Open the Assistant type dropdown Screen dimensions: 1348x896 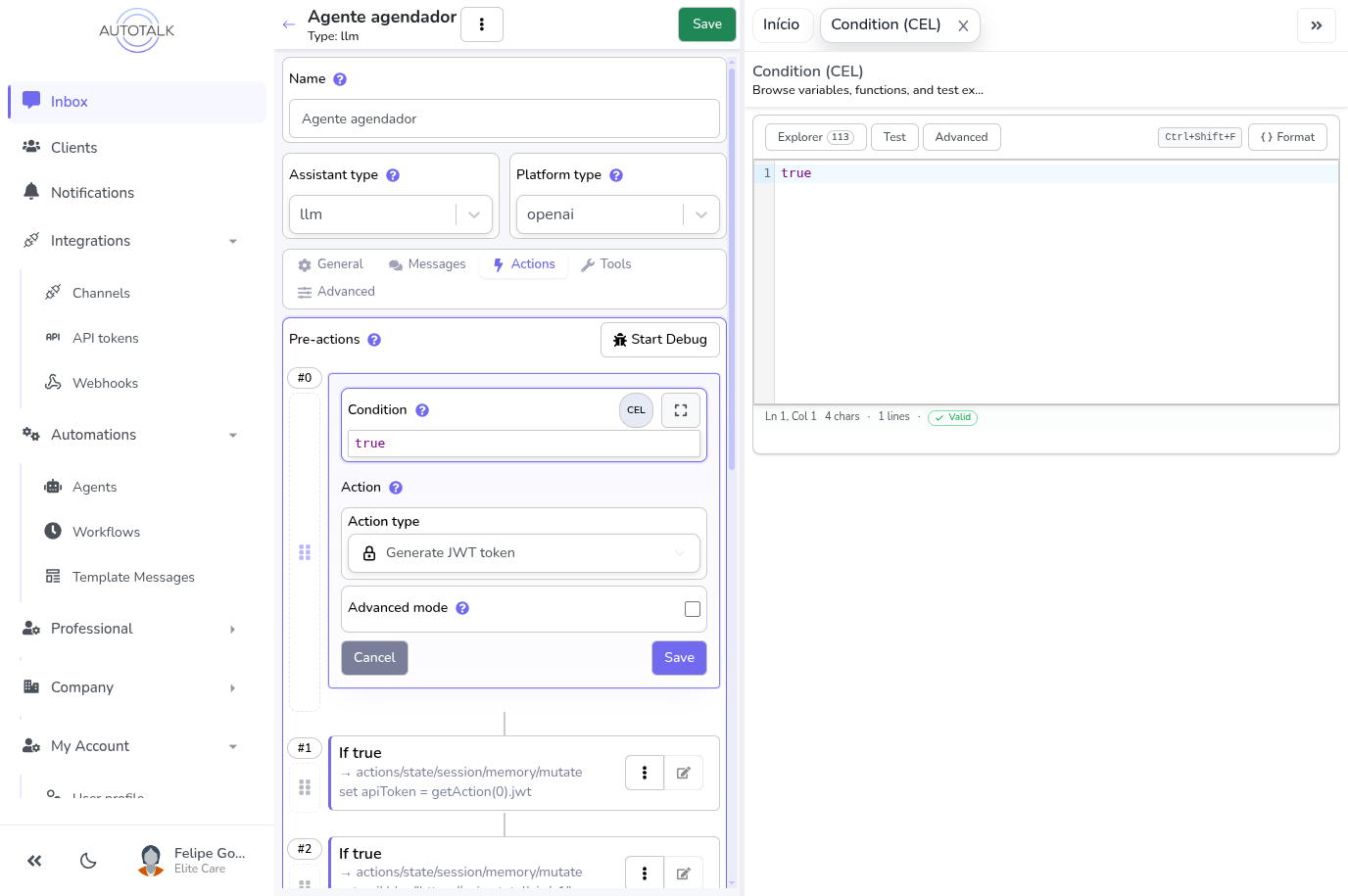(473, 213)
